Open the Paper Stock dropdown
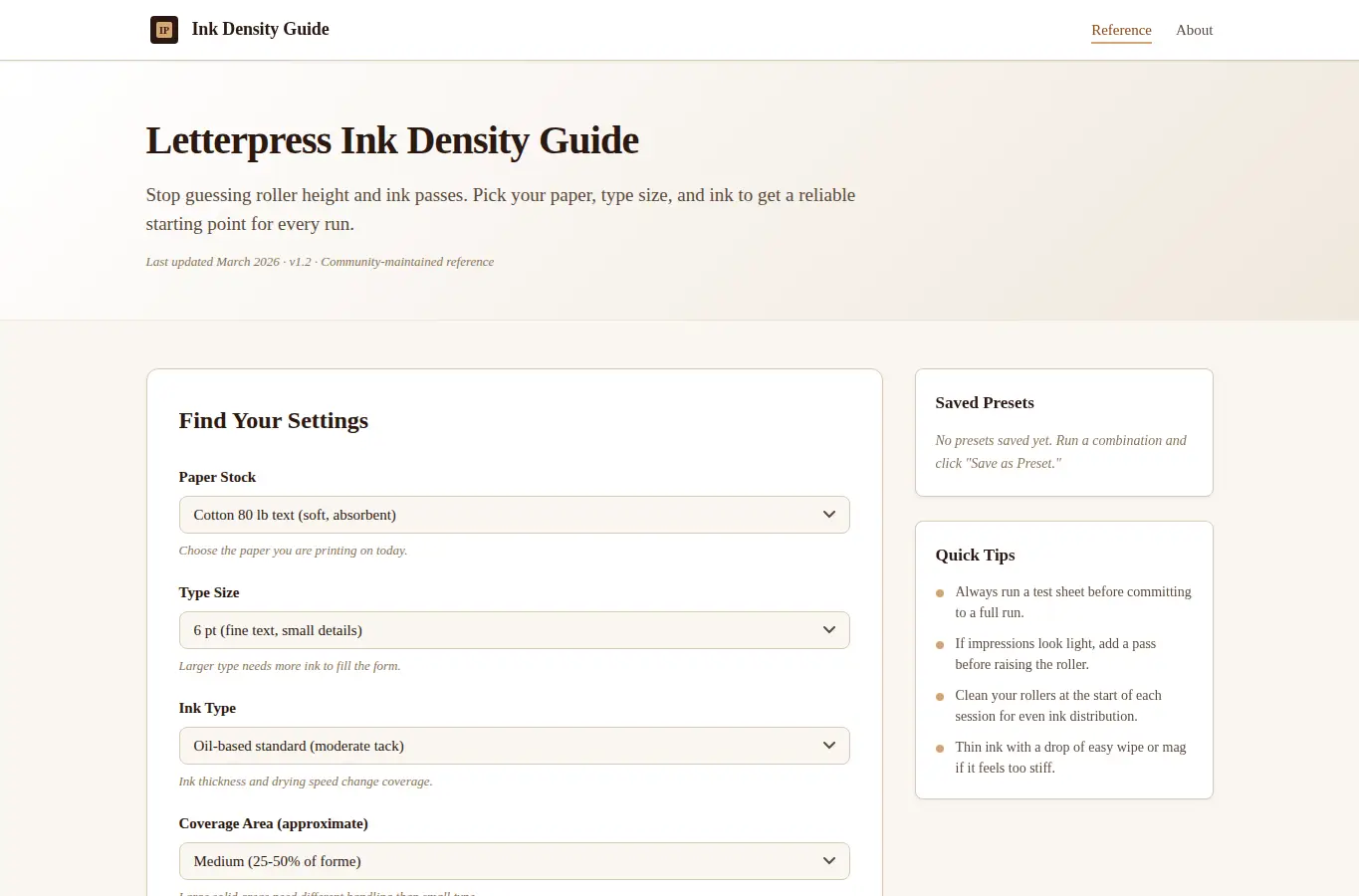1359x896 pixels. [x=514, y=515]
